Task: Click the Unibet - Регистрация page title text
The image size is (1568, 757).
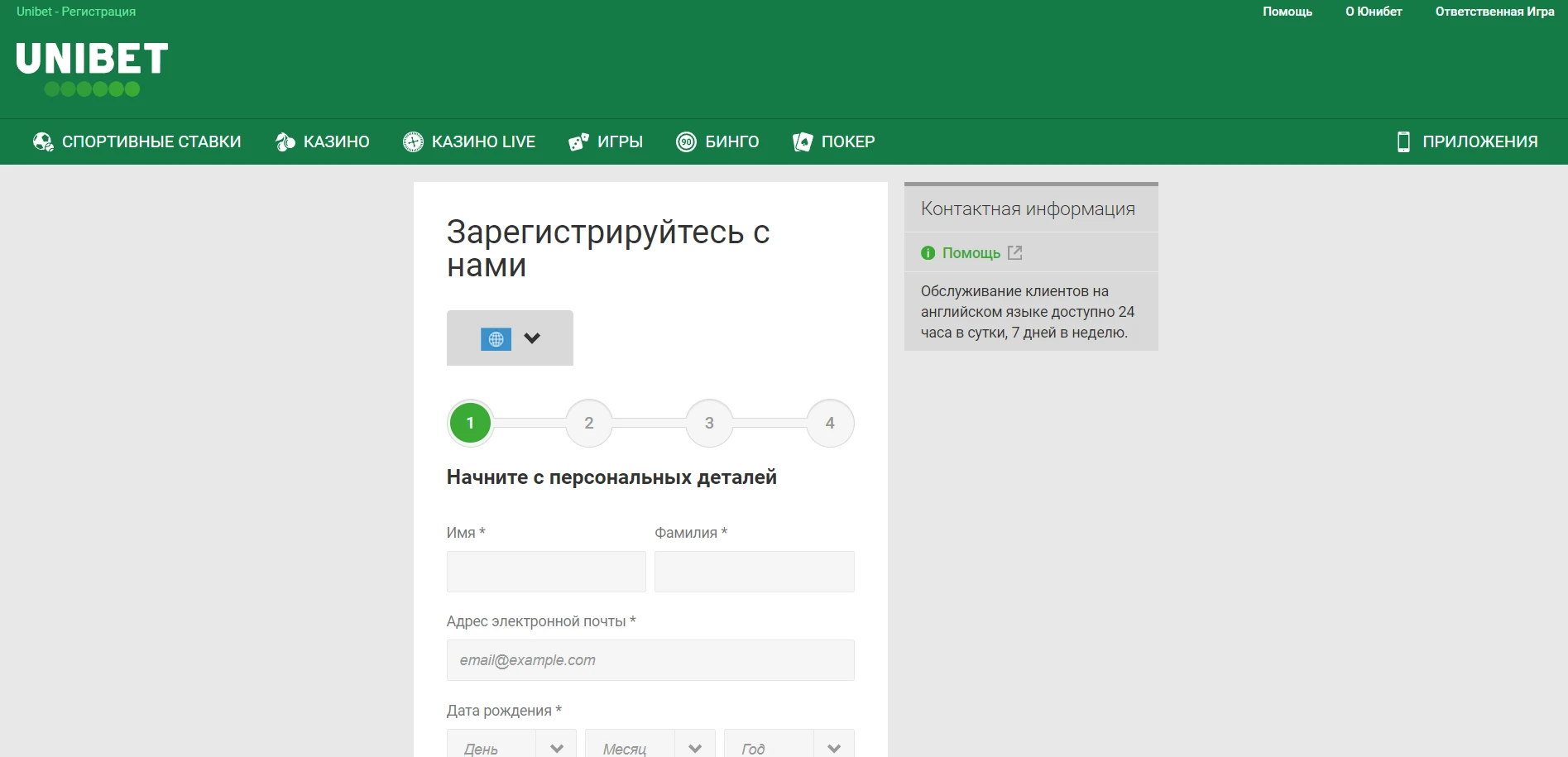Action: (76, 12)
